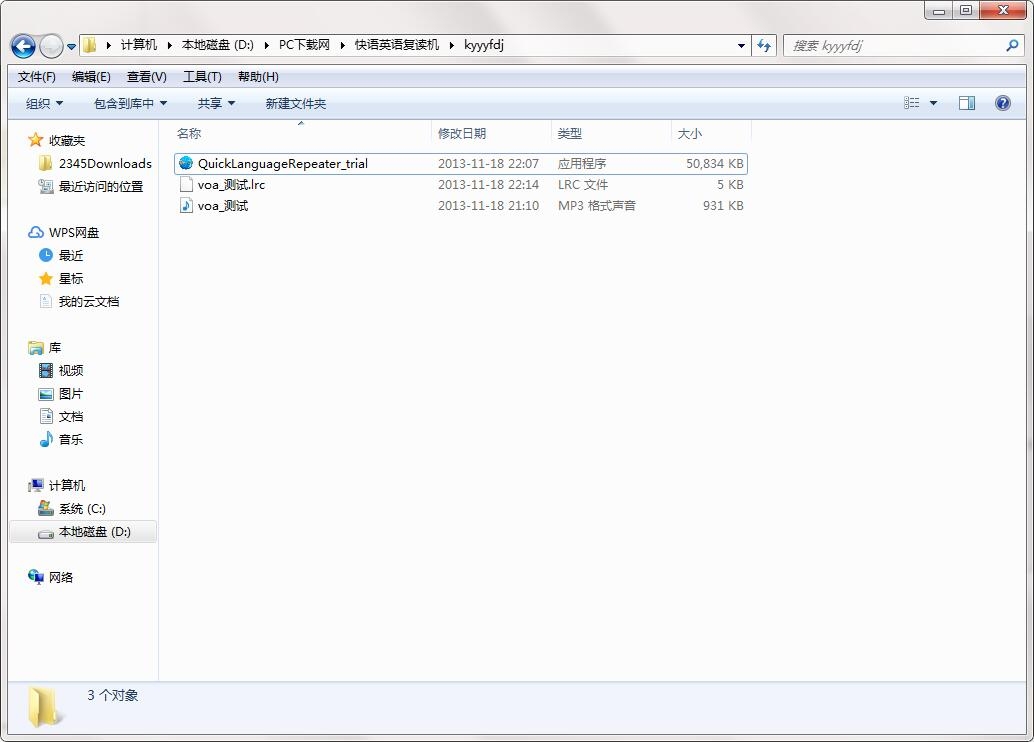Select 网络 network icon in sidebar
1034x742 pixels.
(36, 576)
